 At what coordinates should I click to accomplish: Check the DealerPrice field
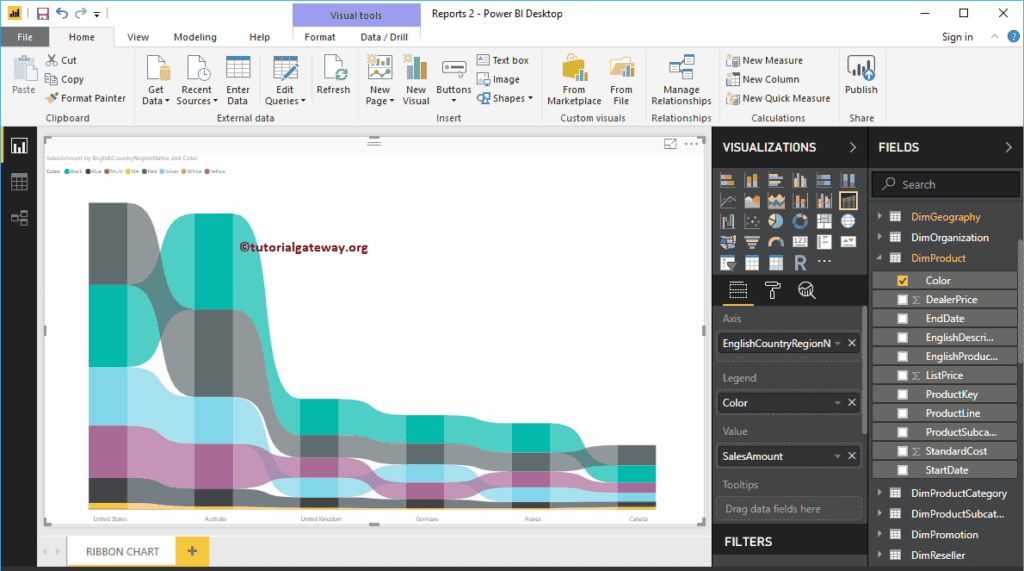(903, 299)
